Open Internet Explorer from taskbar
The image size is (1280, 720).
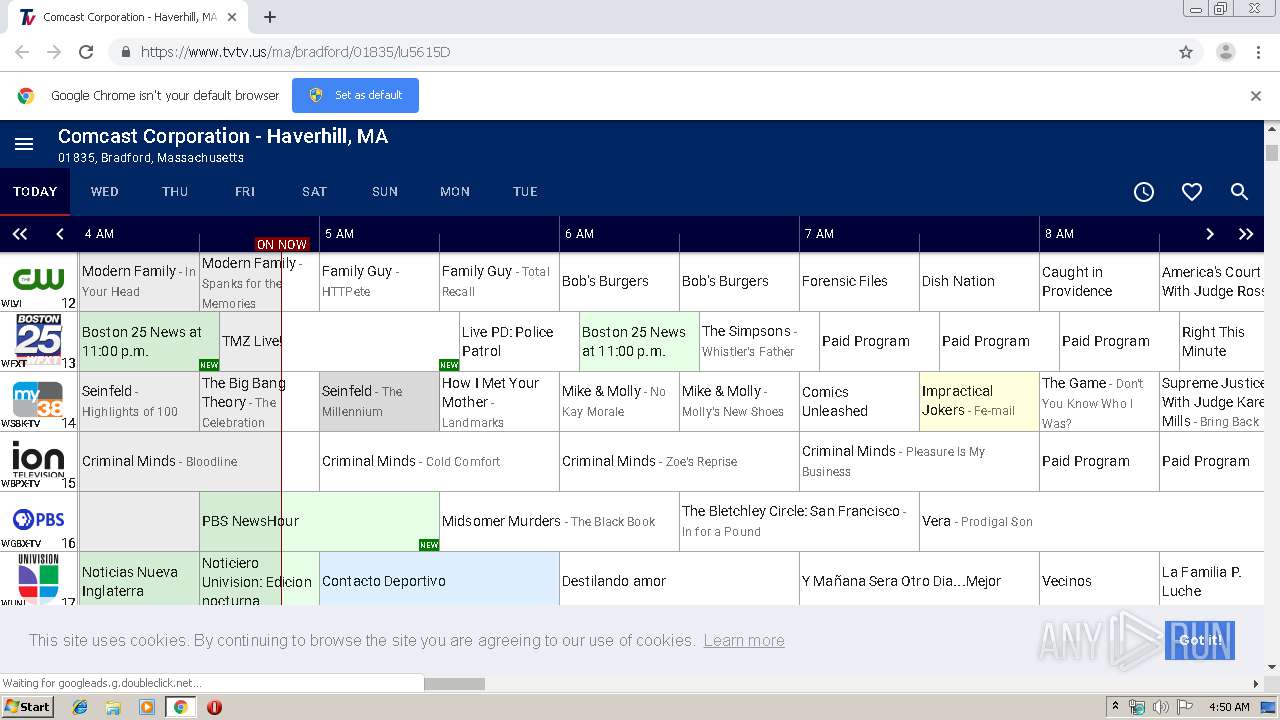click(80, 707)
